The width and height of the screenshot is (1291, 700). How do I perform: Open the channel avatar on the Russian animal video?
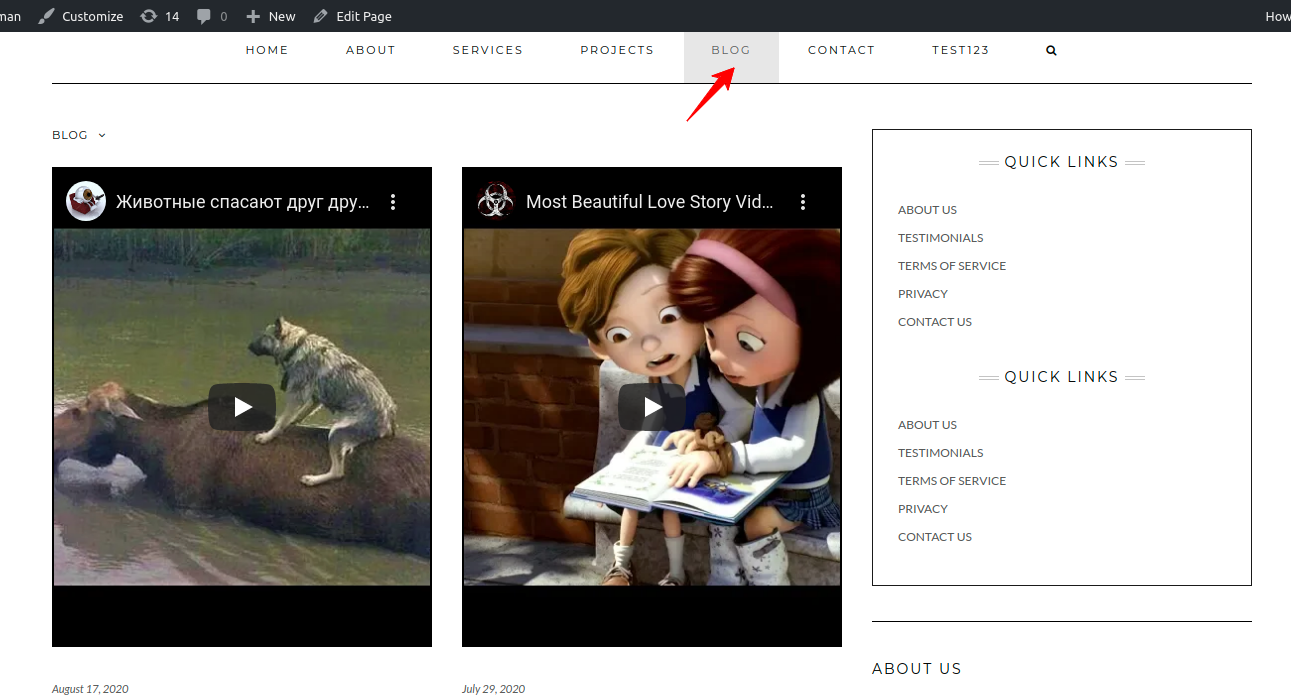click(86, 201)
